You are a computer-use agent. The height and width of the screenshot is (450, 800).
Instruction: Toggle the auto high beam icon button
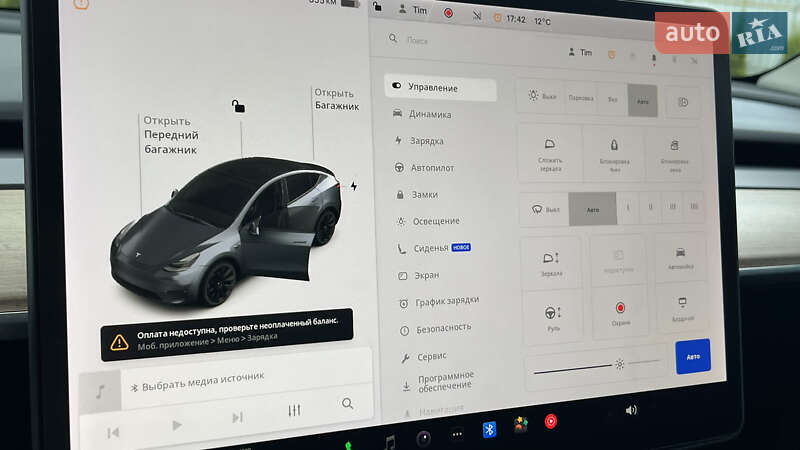pyautogui.click(x=683, y=103)
